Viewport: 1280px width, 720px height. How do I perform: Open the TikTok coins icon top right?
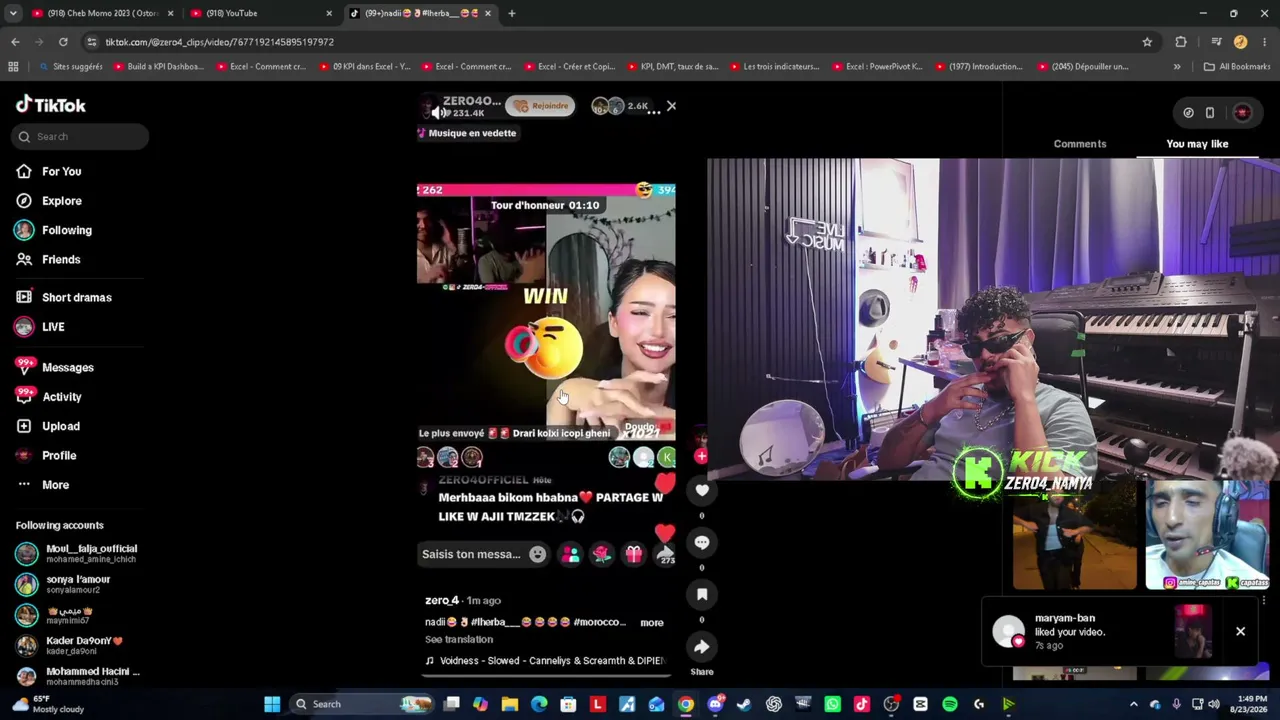(1188, 113)
